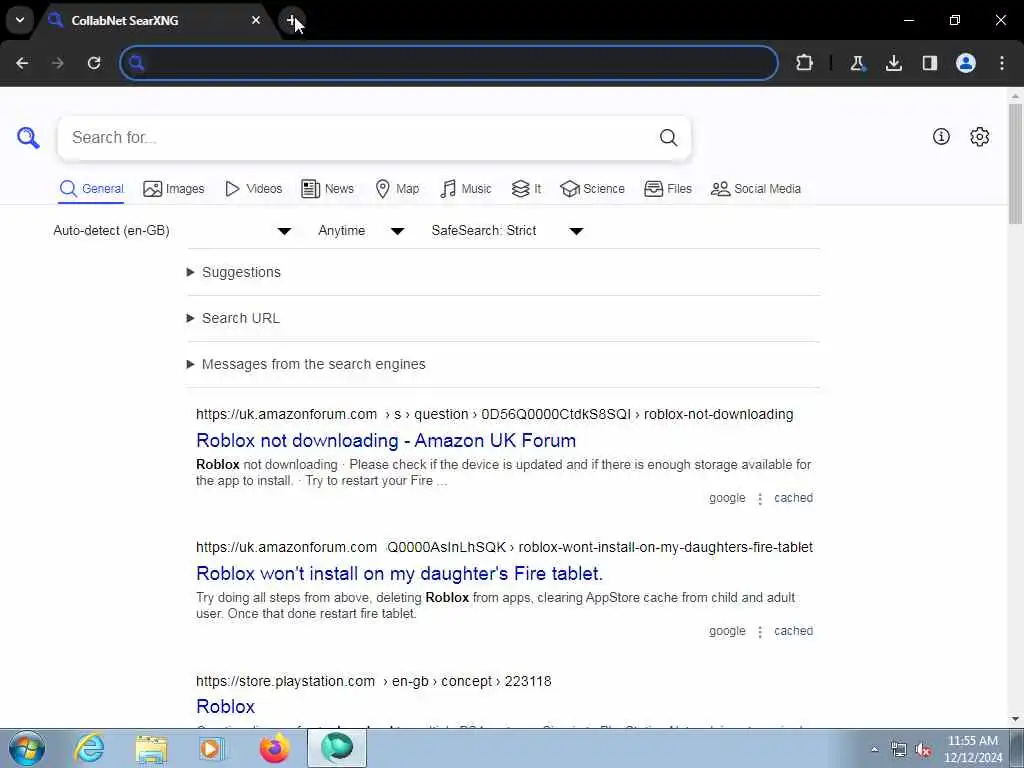Click the roblox-not-downloading result URL

494,414
